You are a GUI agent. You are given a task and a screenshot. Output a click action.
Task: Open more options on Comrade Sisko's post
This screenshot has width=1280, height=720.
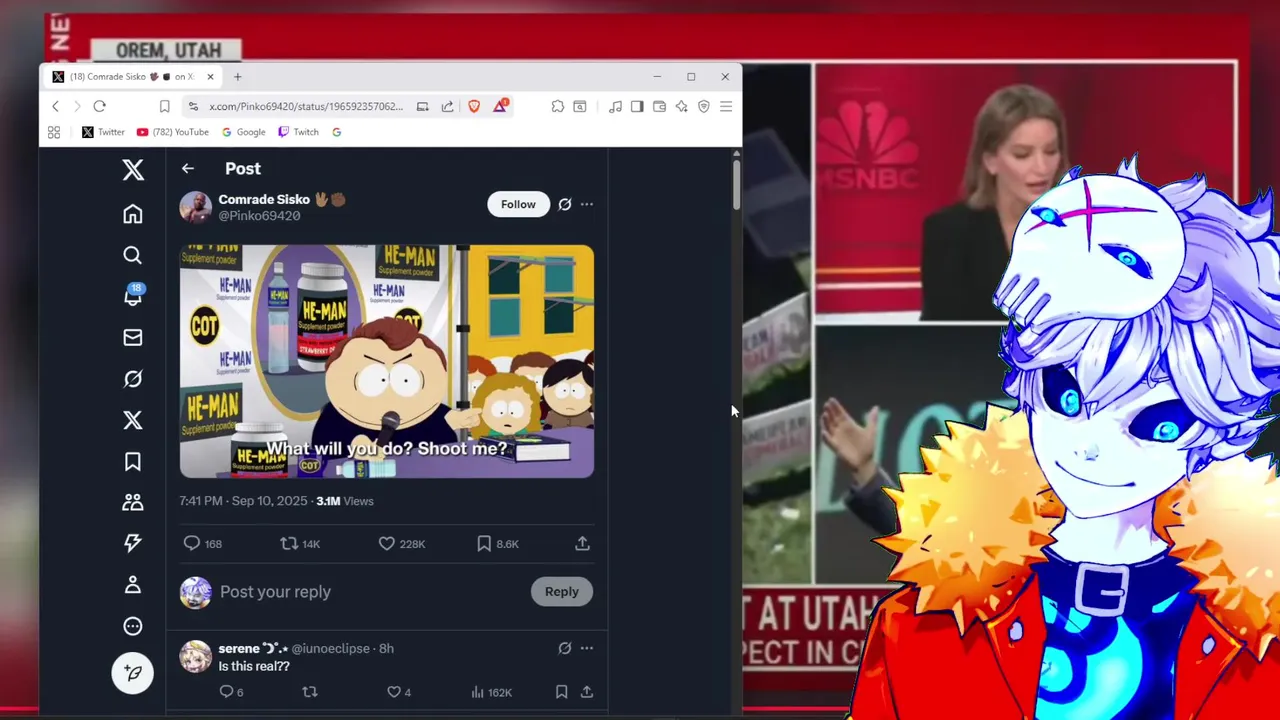click(587, 204)
